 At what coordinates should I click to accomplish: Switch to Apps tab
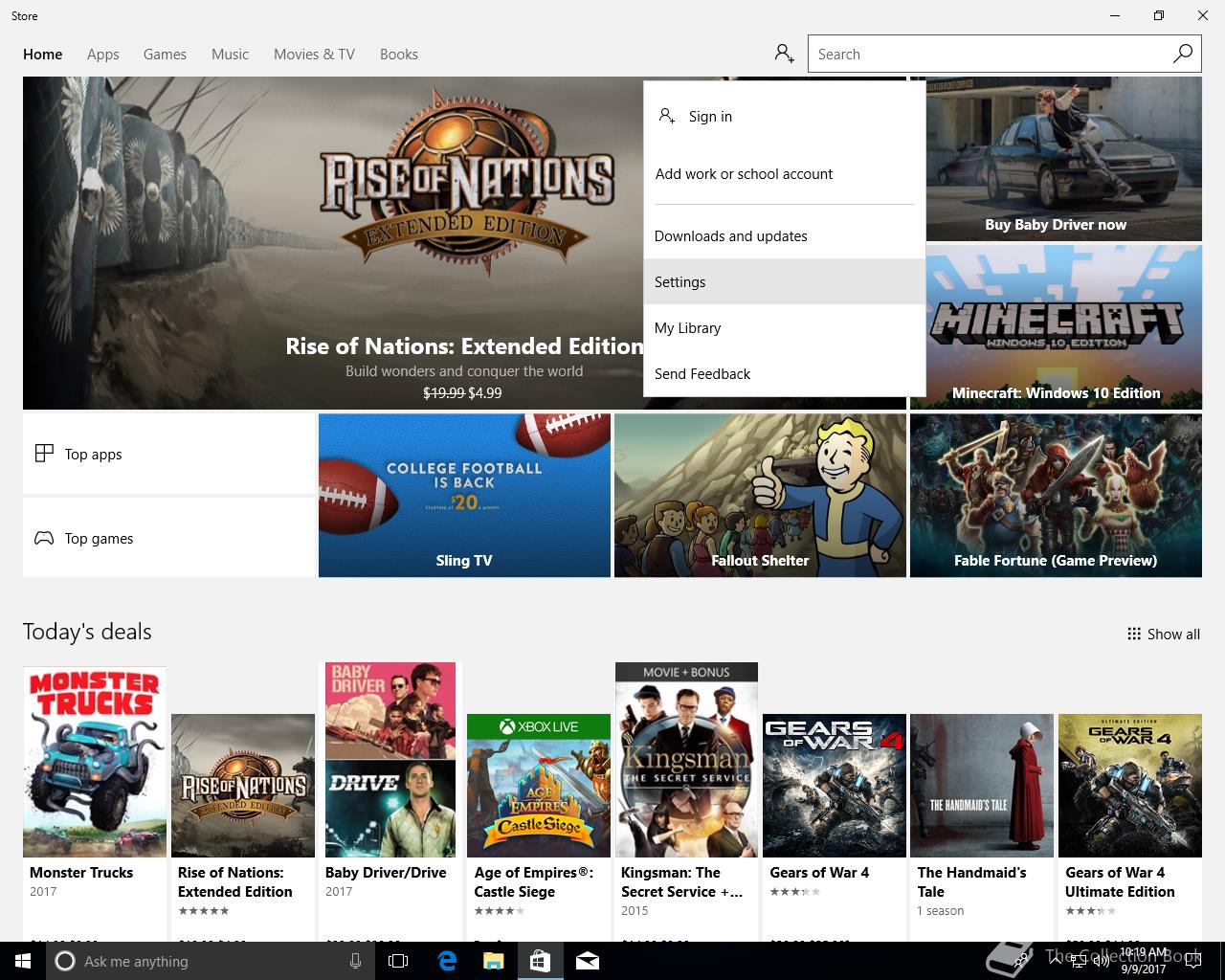(x=103, y=55)
